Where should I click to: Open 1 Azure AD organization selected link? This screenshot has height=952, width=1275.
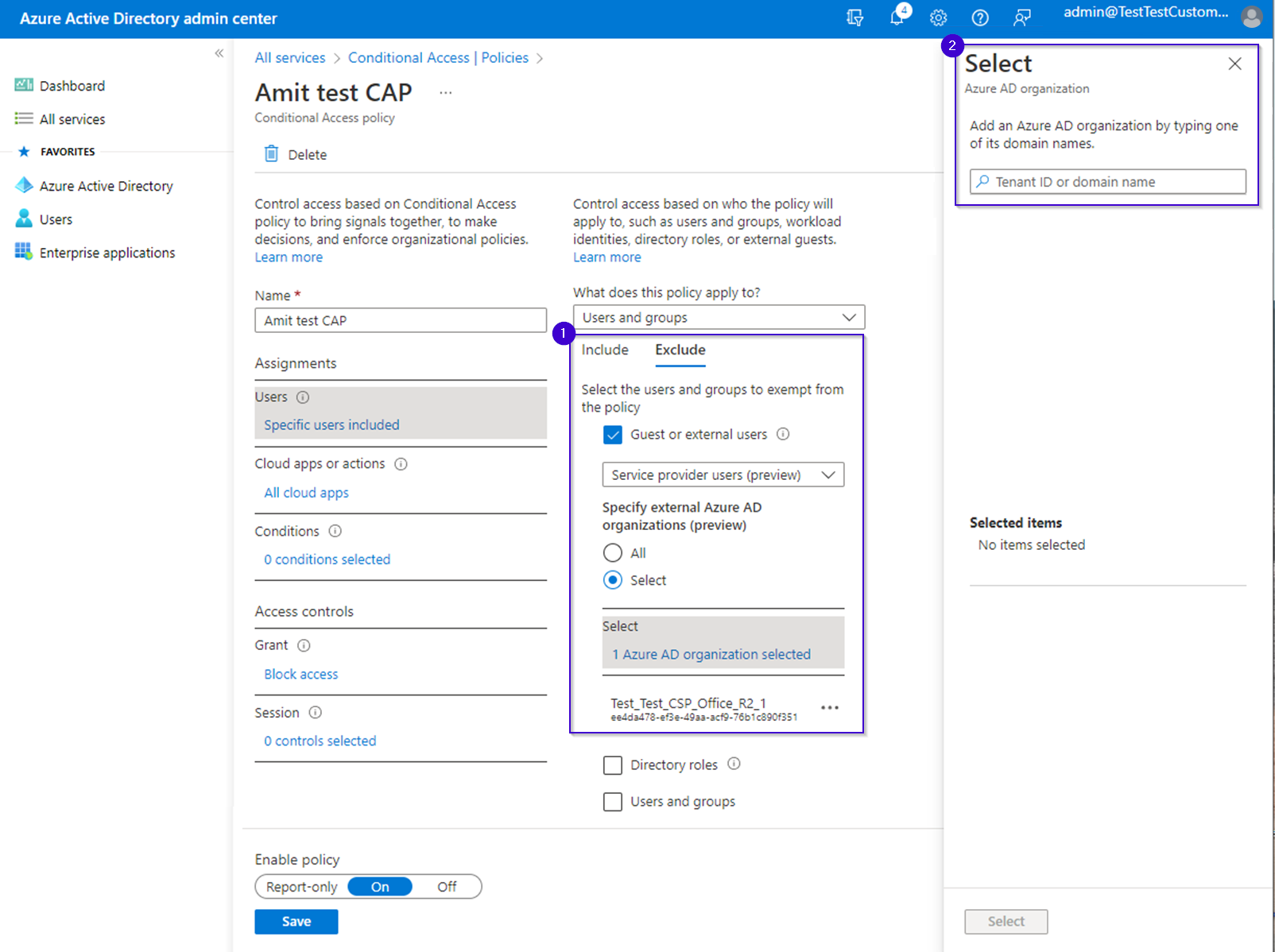pos(711,654)
